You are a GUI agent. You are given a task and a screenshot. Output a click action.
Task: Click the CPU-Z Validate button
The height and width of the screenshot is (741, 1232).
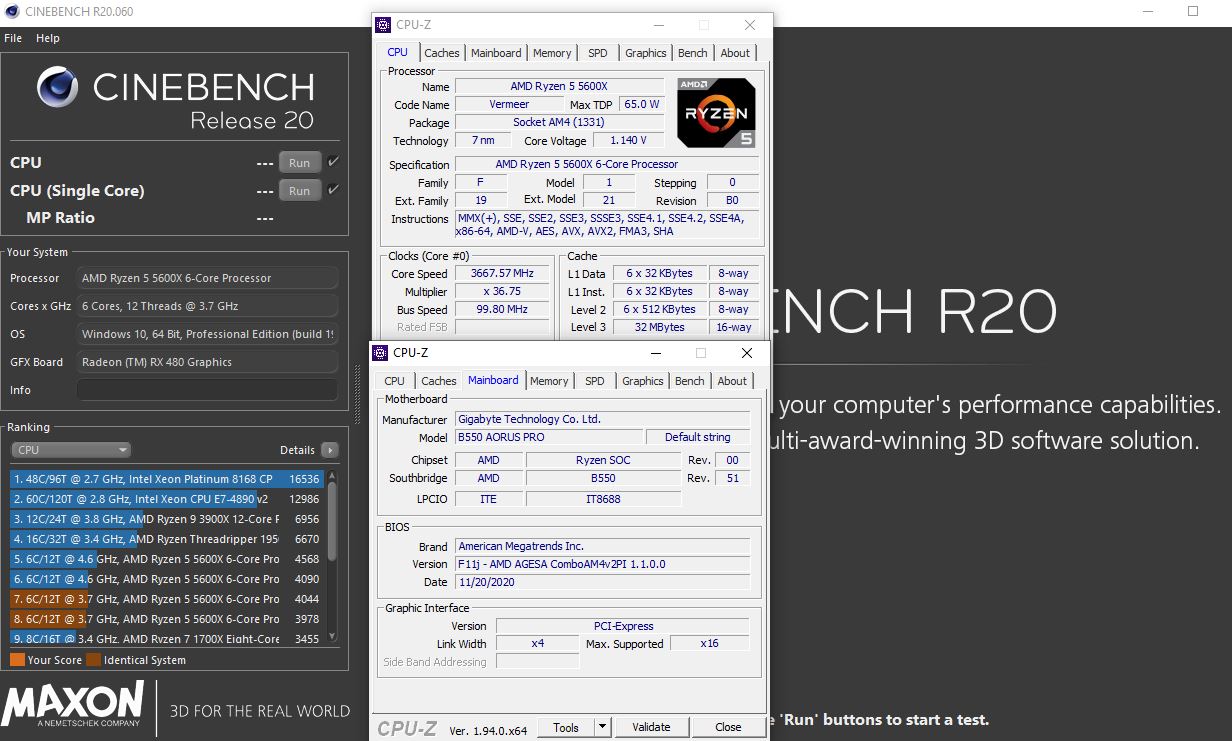(x=651, y=727)
